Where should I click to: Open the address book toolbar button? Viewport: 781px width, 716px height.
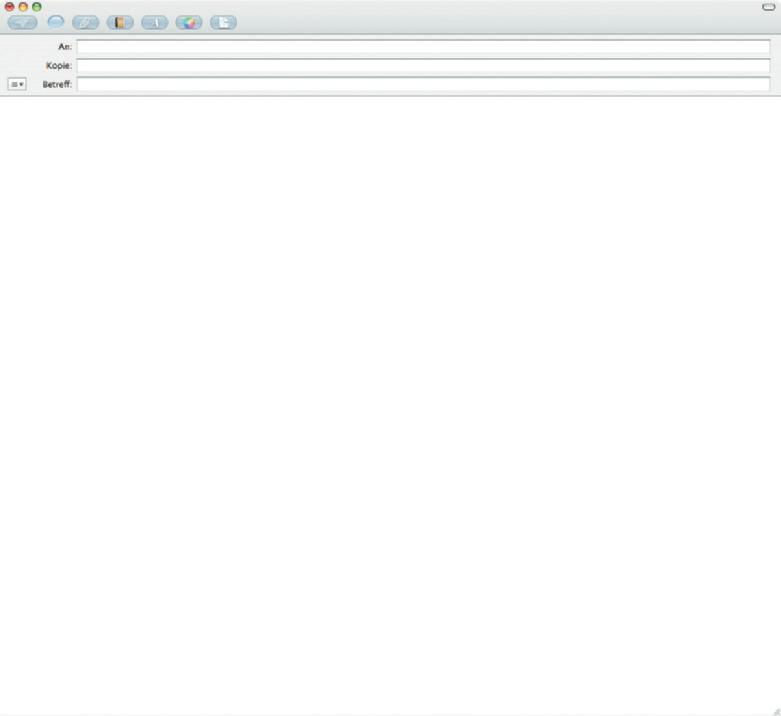[x=120, y=22]
